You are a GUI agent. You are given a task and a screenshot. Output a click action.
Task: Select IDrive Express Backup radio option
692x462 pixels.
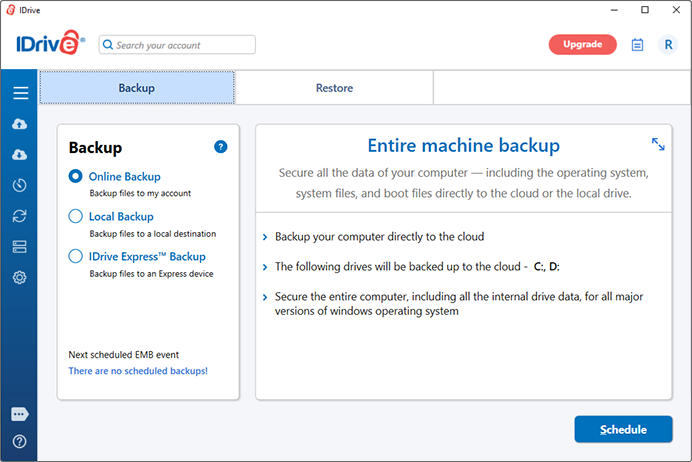pos(76,257)
